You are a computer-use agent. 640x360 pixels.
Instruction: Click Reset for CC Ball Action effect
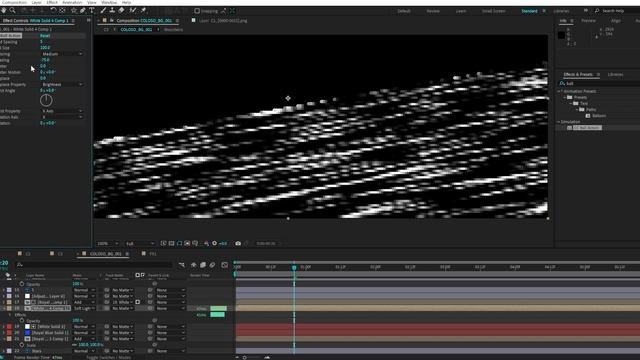[45, 36]
